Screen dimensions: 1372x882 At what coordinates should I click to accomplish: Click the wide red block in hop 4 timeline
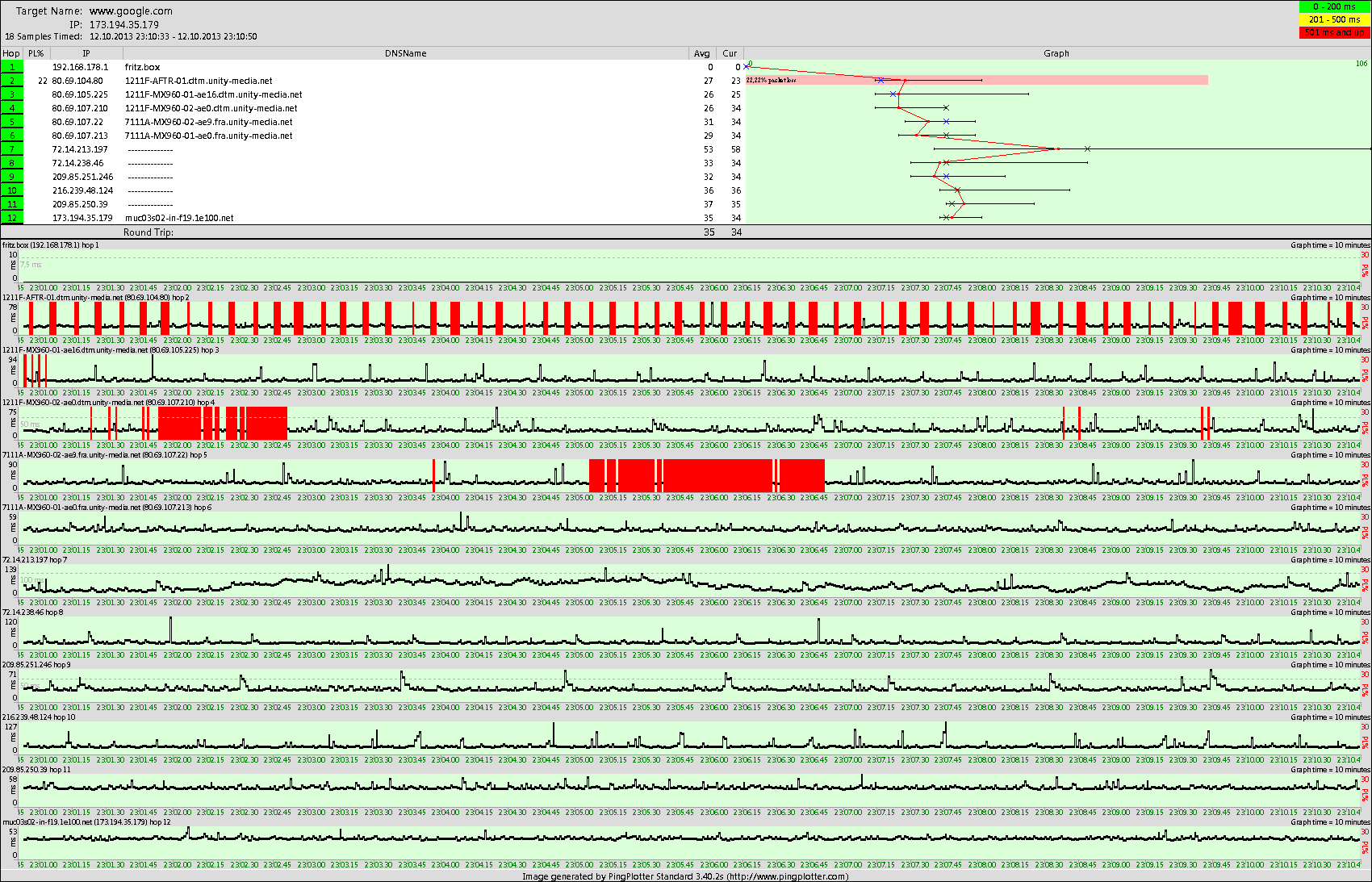179,423
